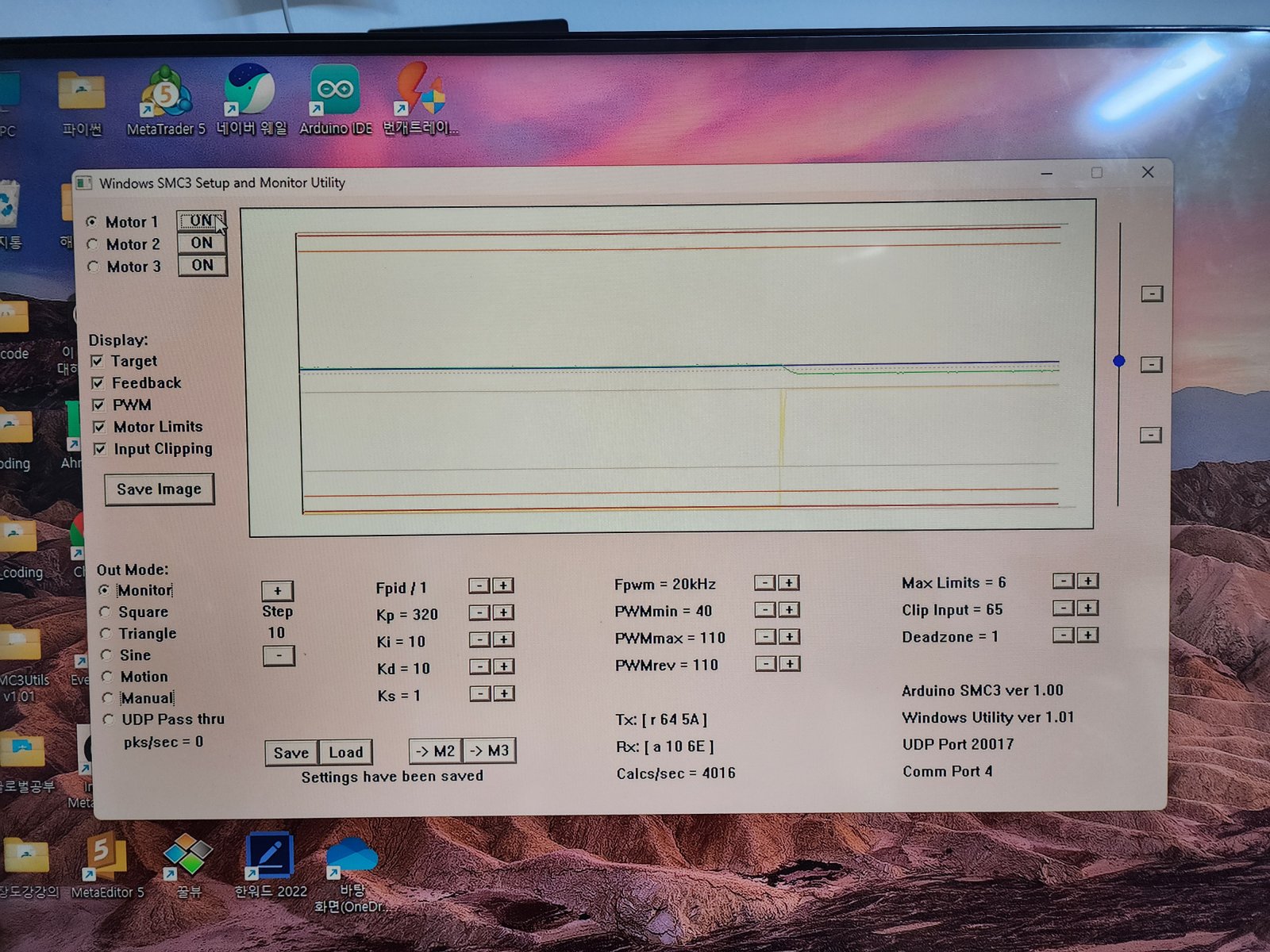The width and height of the screenshot is (1270, 952).
Task: Open the MetaTrader 5 desktop shortcut
Action: [166, 93]
